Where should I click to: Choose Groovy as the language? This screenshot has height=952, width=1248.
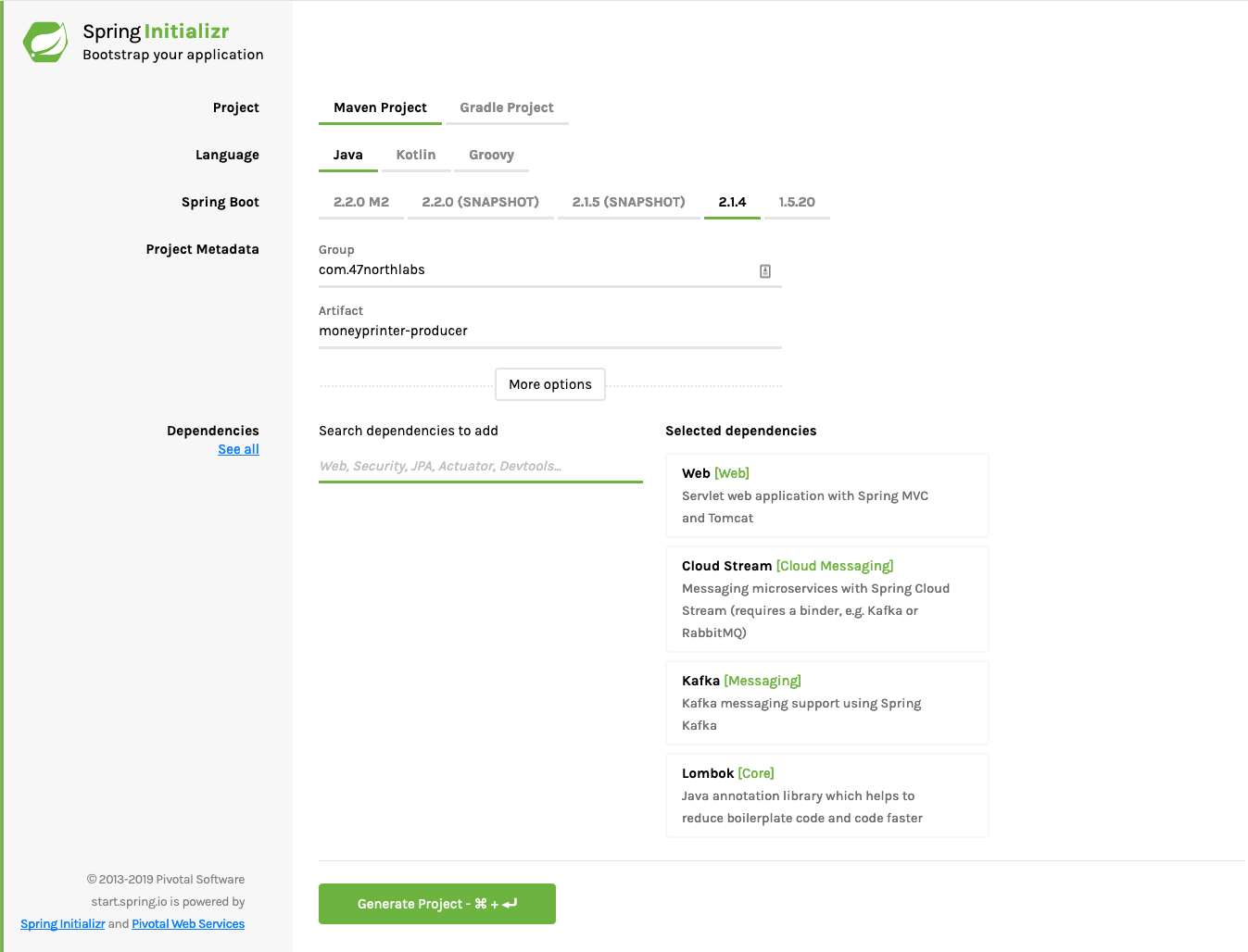point(491,155)
